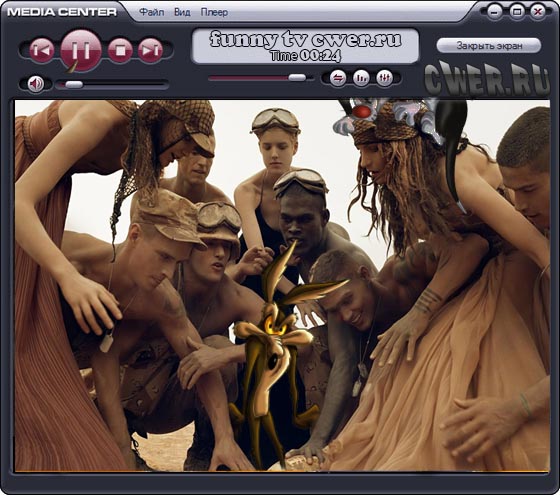Open the Плеер menu

coord(214,12)
